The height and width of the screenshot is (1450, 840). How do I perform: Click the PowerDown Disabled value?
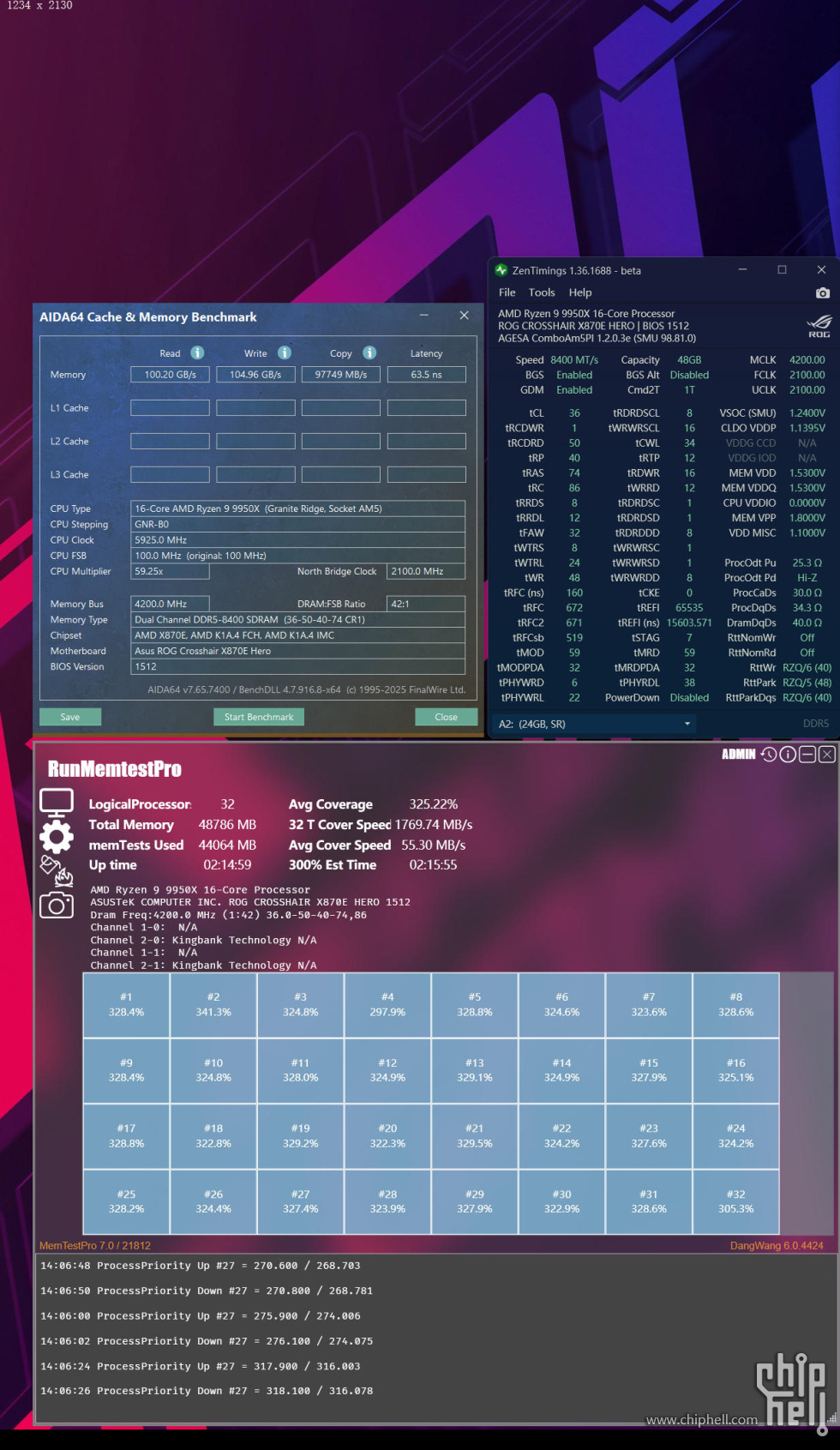689,698
